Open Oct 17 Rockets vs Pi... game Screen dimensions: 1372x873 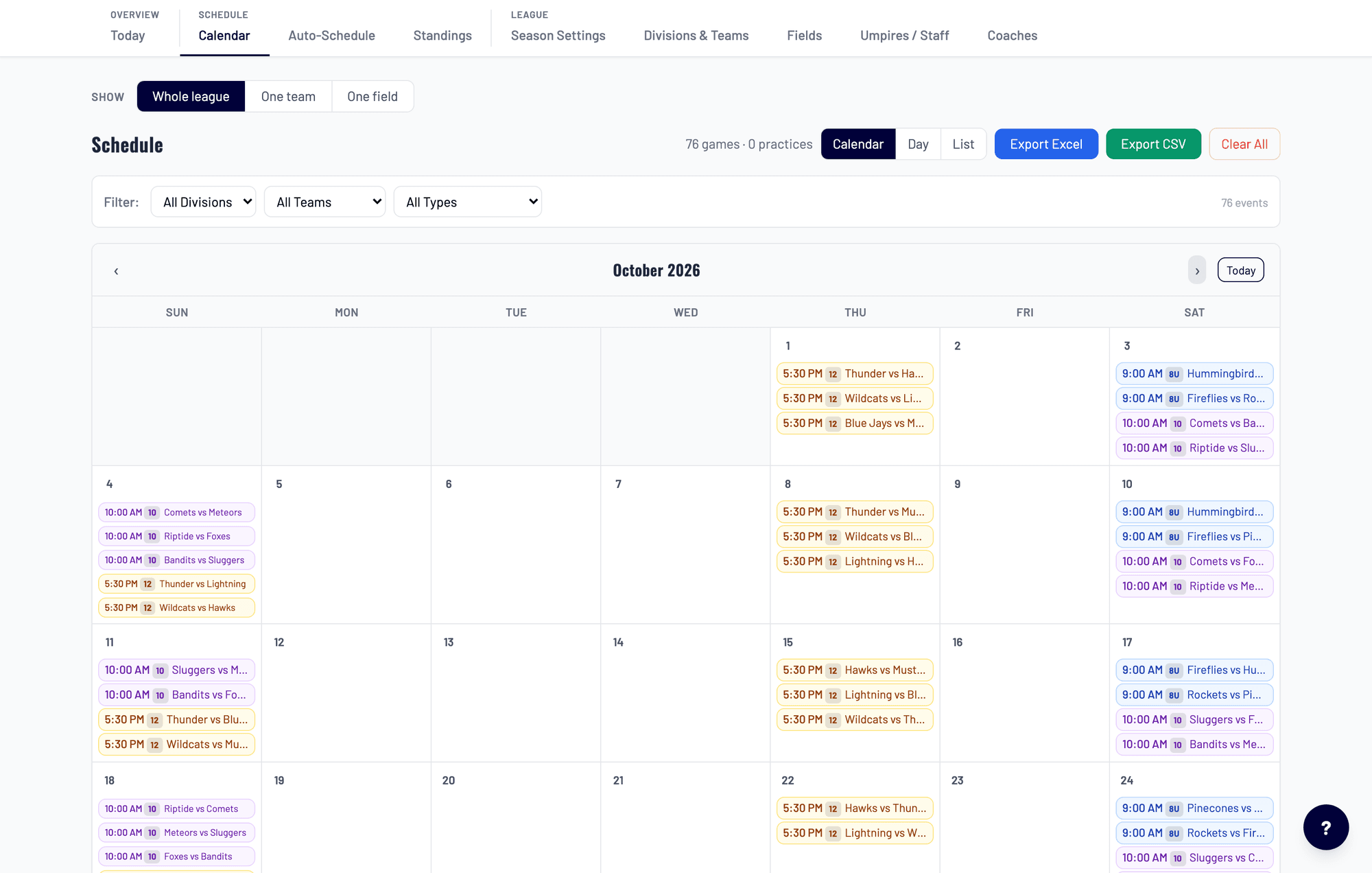coord(1194,695)
